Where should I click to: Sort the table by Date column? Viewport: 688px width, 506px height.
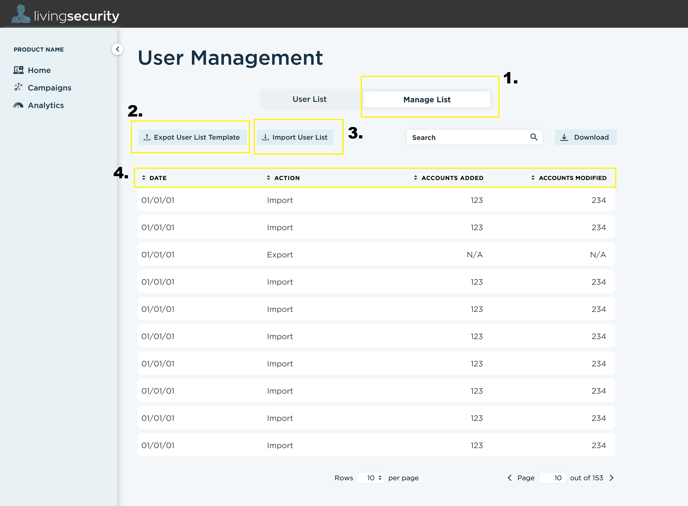pos(154,178)
